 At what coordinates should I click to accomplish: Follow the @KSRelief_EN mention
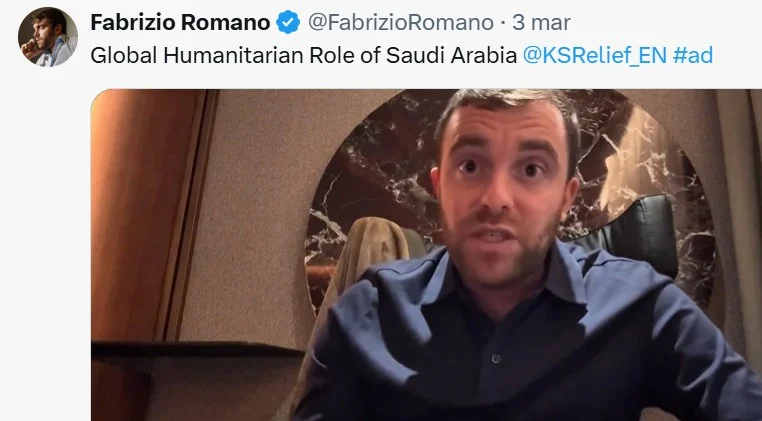(x=594, y=55)
